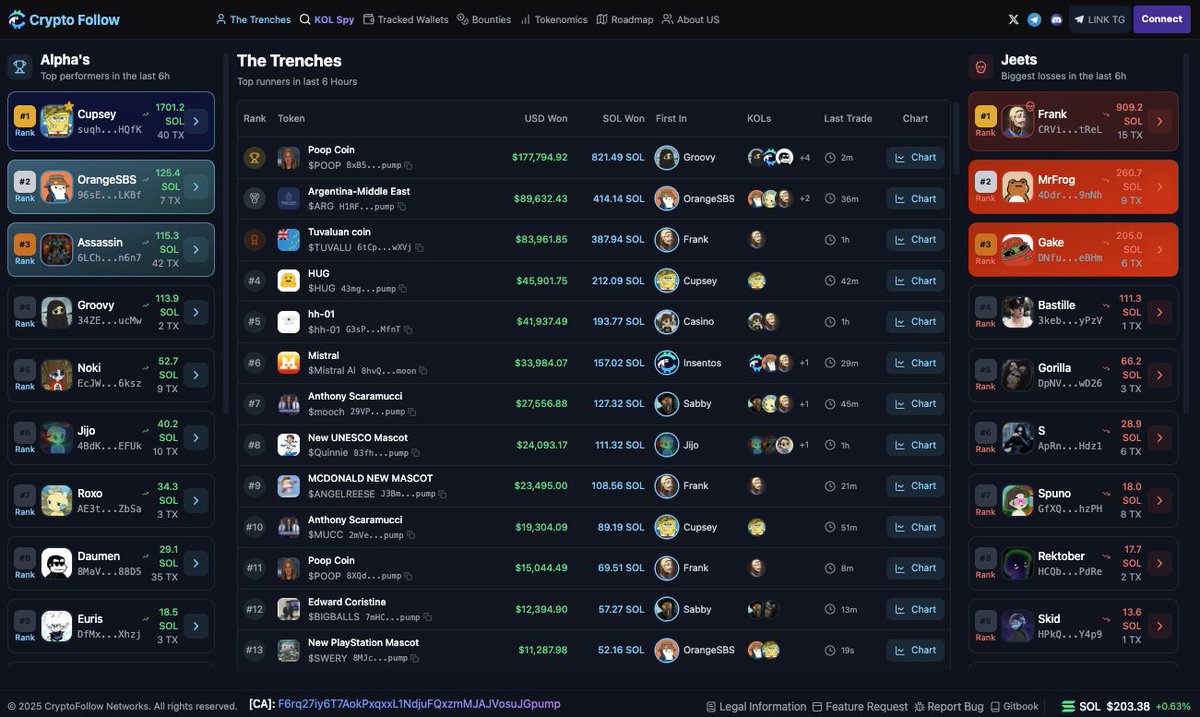
Task: Open KOL Spy nav tab
Action: pyautogui.click(x=327, y=19)
